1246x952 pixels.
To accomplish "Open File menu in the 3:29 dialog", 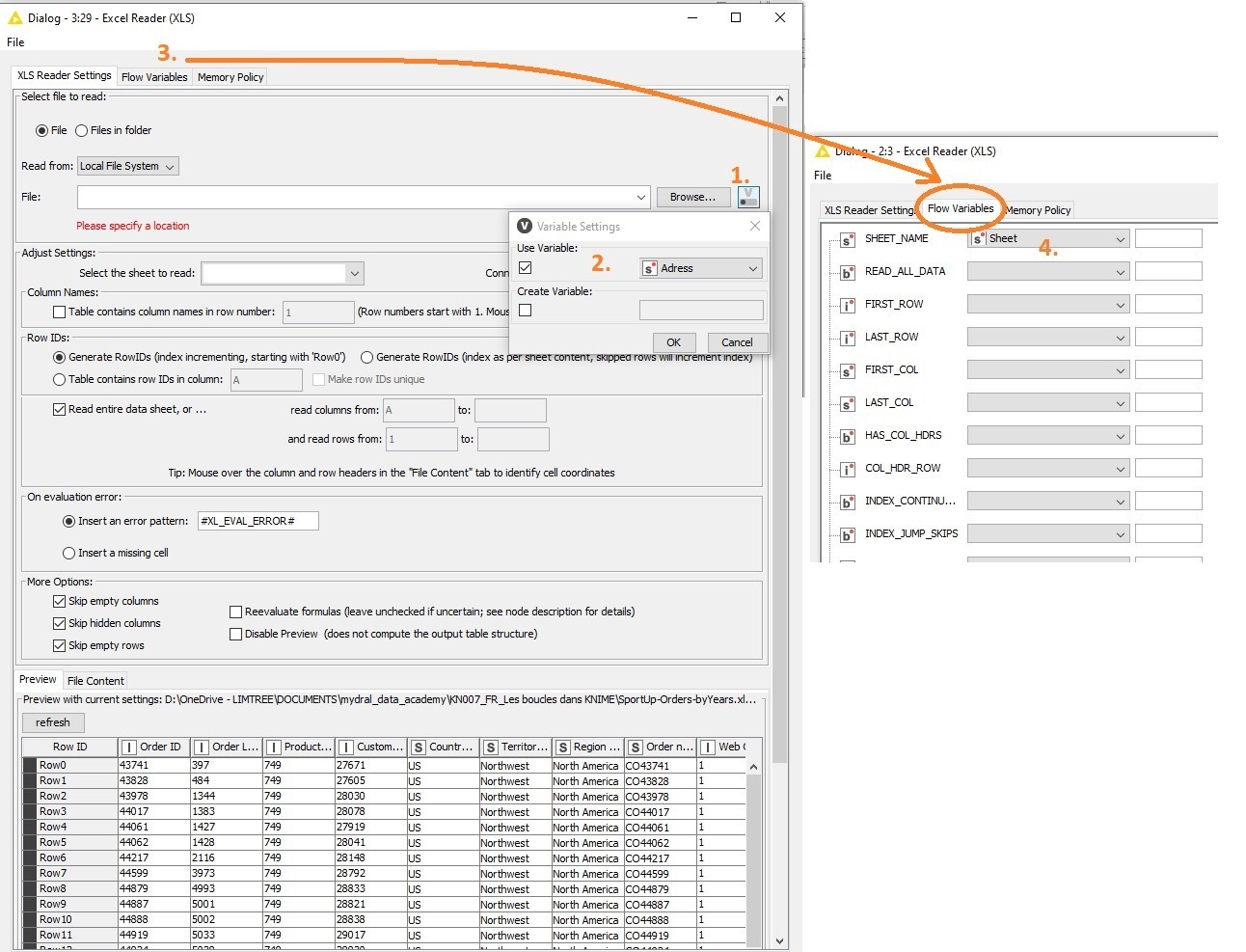I will (15, 42).
